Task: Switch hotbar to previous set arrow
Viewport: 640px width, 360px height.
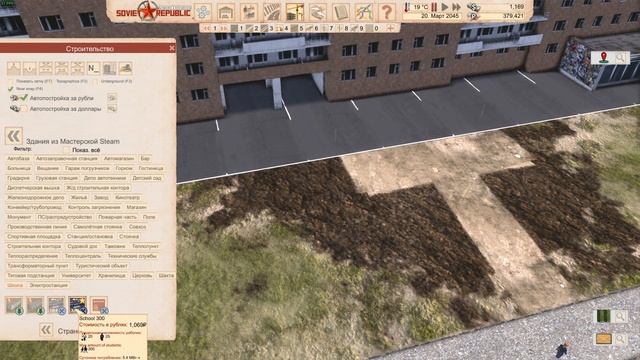Action: pos(206,28)
